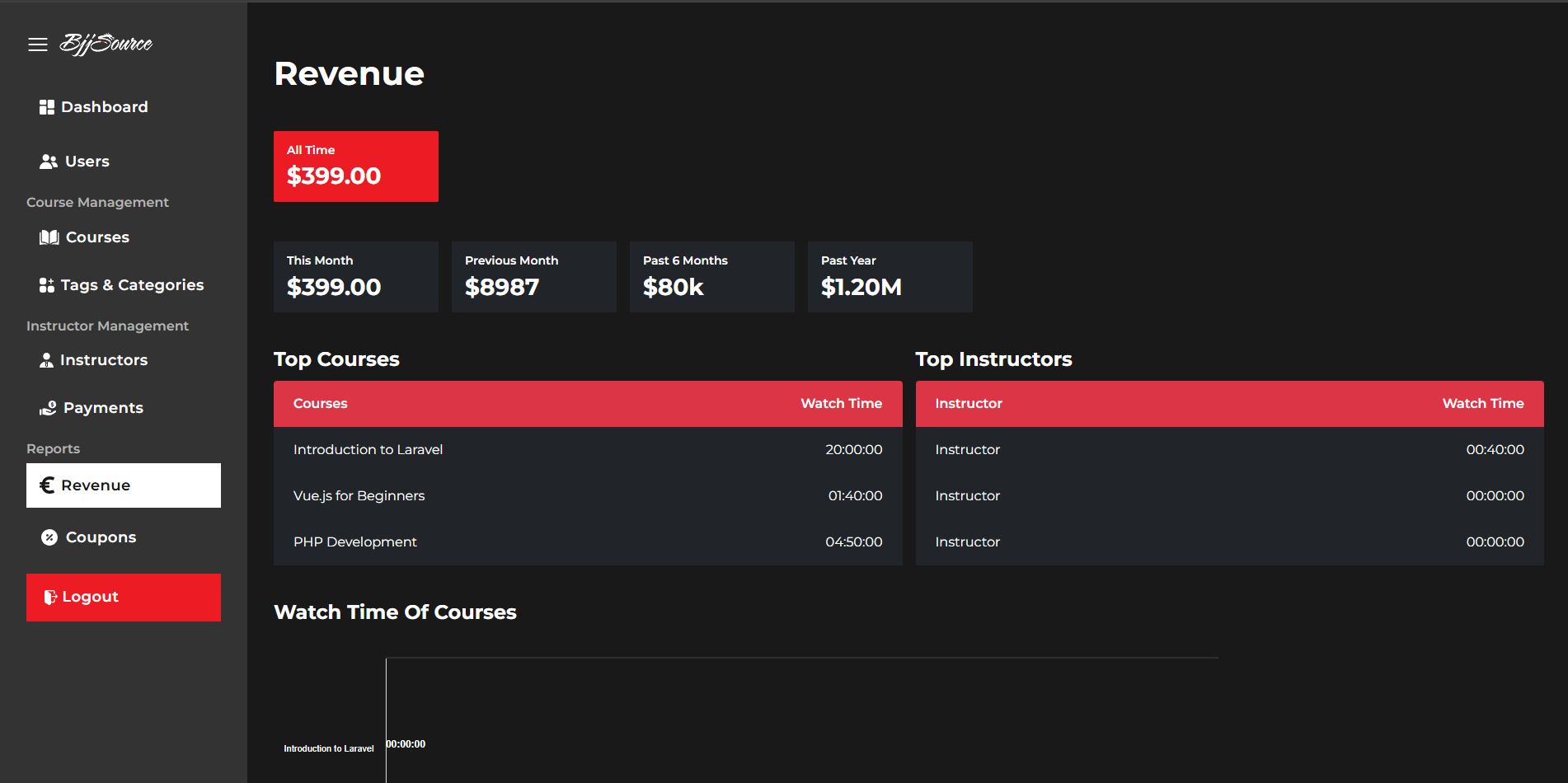
Task: Select the Previous Month revenue card
Action: click(534, 277)
